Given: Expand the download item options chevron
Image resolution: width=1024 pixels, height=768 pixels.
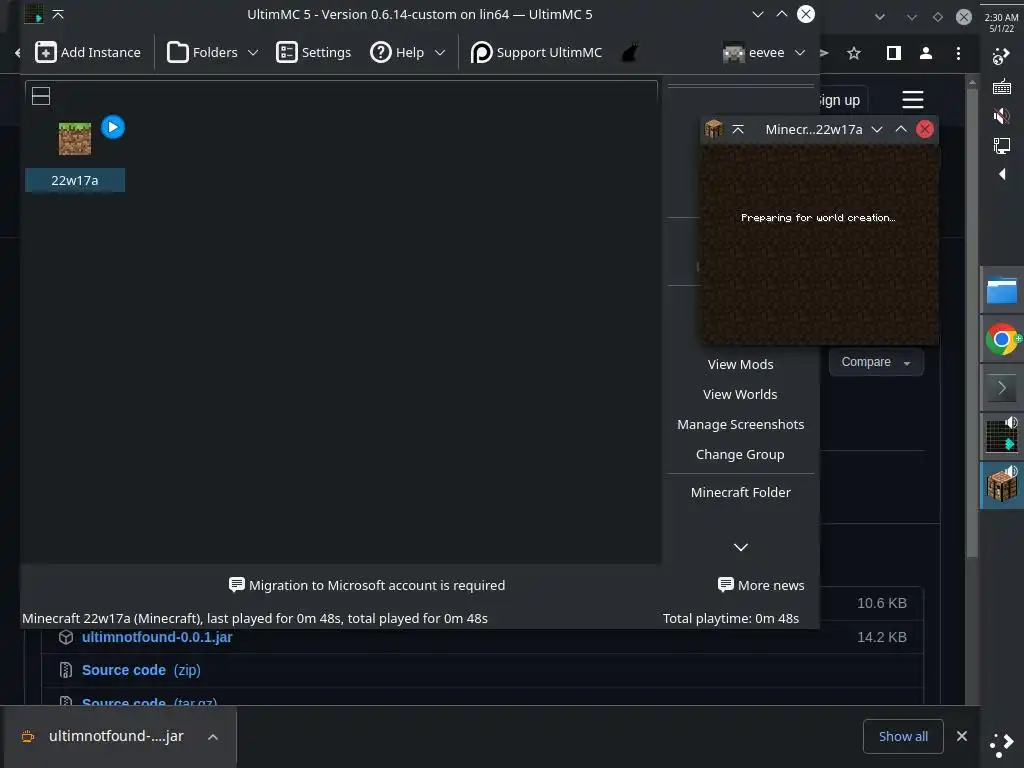Looking at the screenshot, I should click(213, 737).
